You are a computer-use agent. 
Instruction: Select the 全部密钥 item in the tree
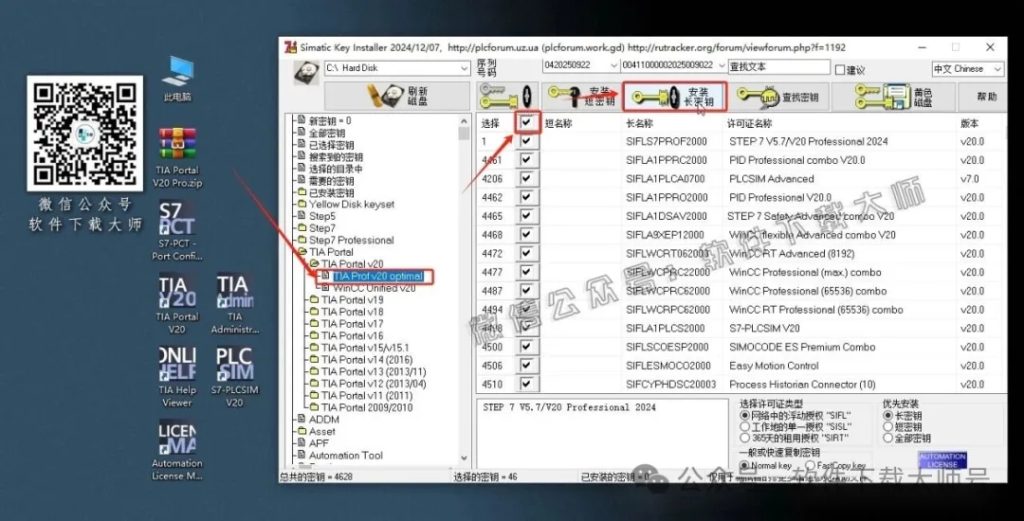point(327,133)
